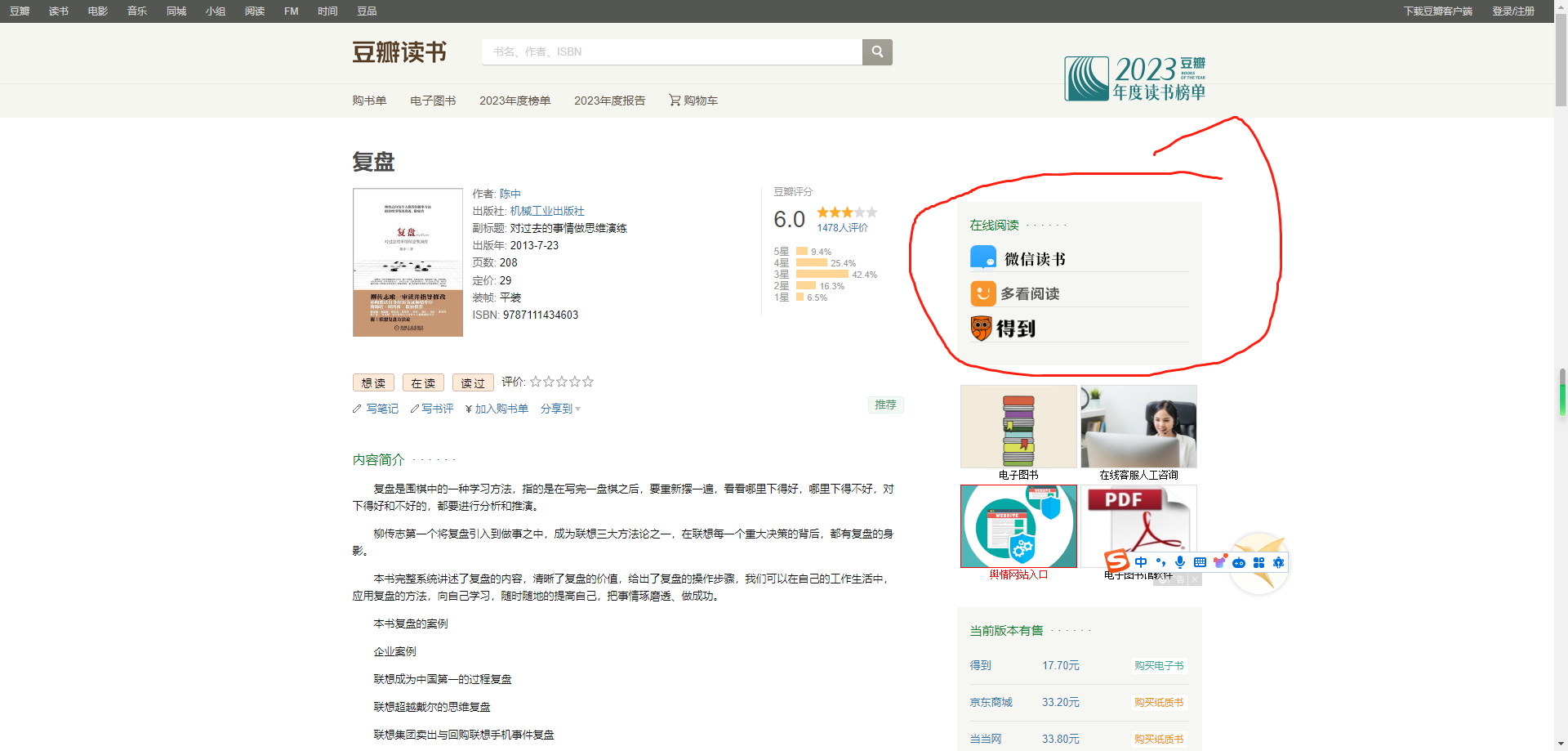The image size is (1568, 751).
Task: Open 豆瓣 FM from top bar
Action: click(292, 11)
